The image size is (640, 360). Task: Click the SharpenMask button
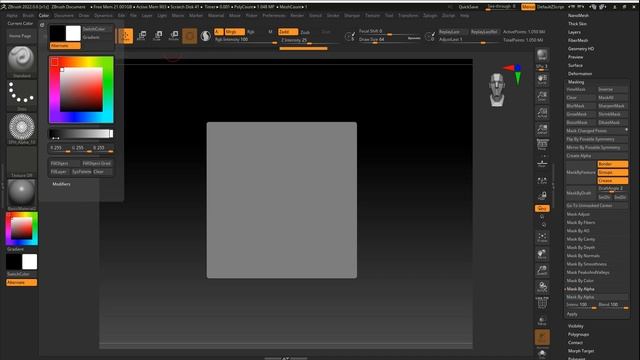613,106
